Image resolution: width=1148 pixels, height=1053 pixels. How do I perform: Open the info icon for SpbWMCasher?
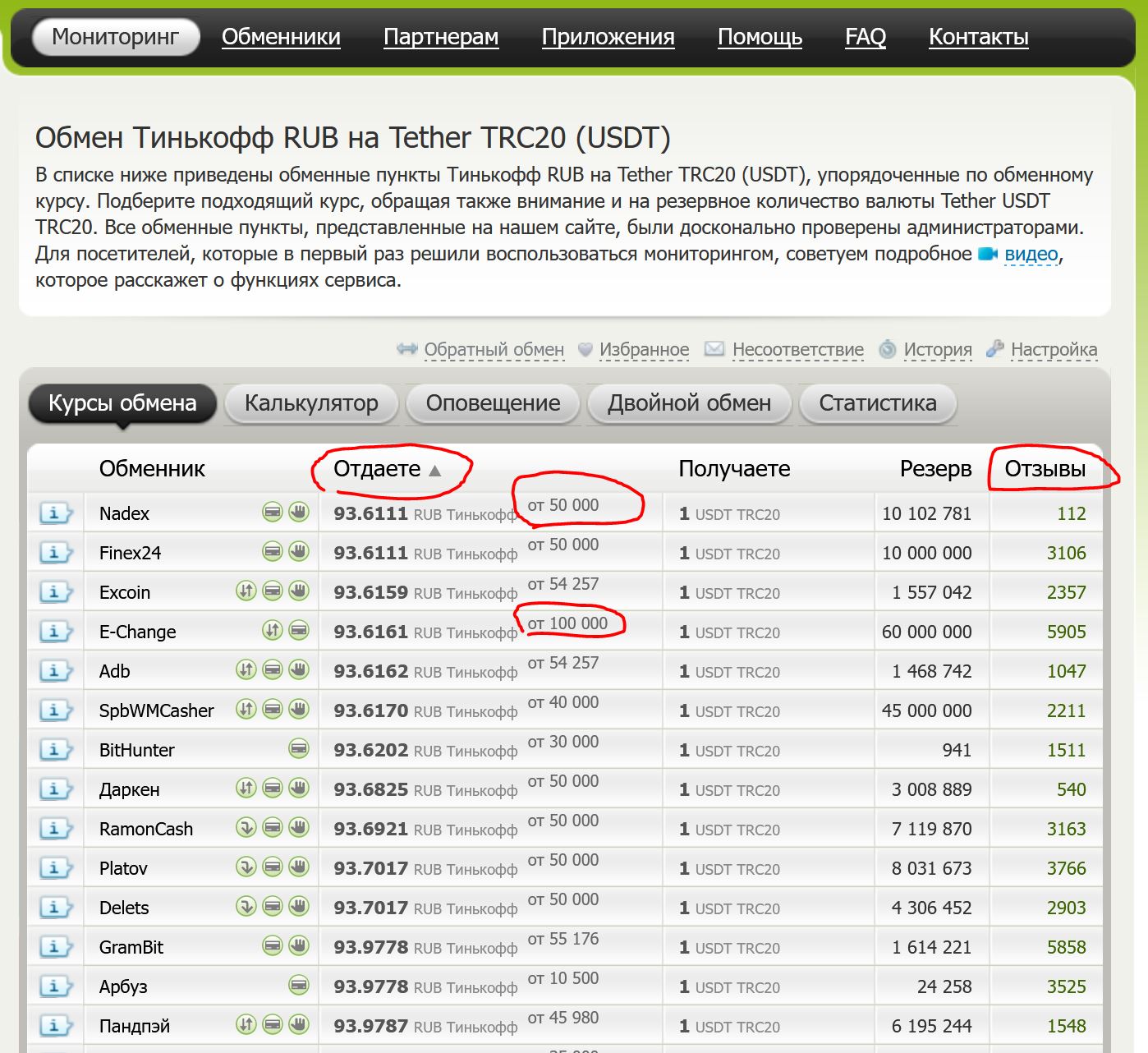56,710
